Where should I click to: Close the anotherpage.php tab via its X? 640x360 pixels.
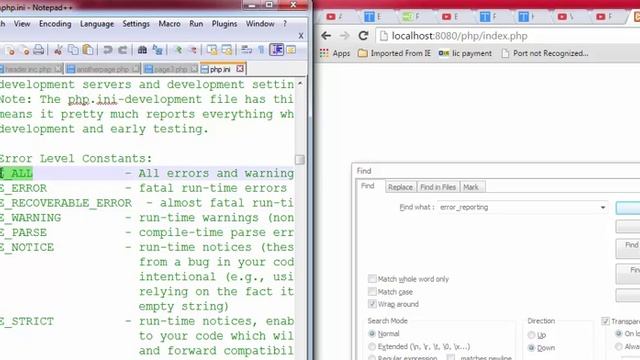click(x=136, y=69)
